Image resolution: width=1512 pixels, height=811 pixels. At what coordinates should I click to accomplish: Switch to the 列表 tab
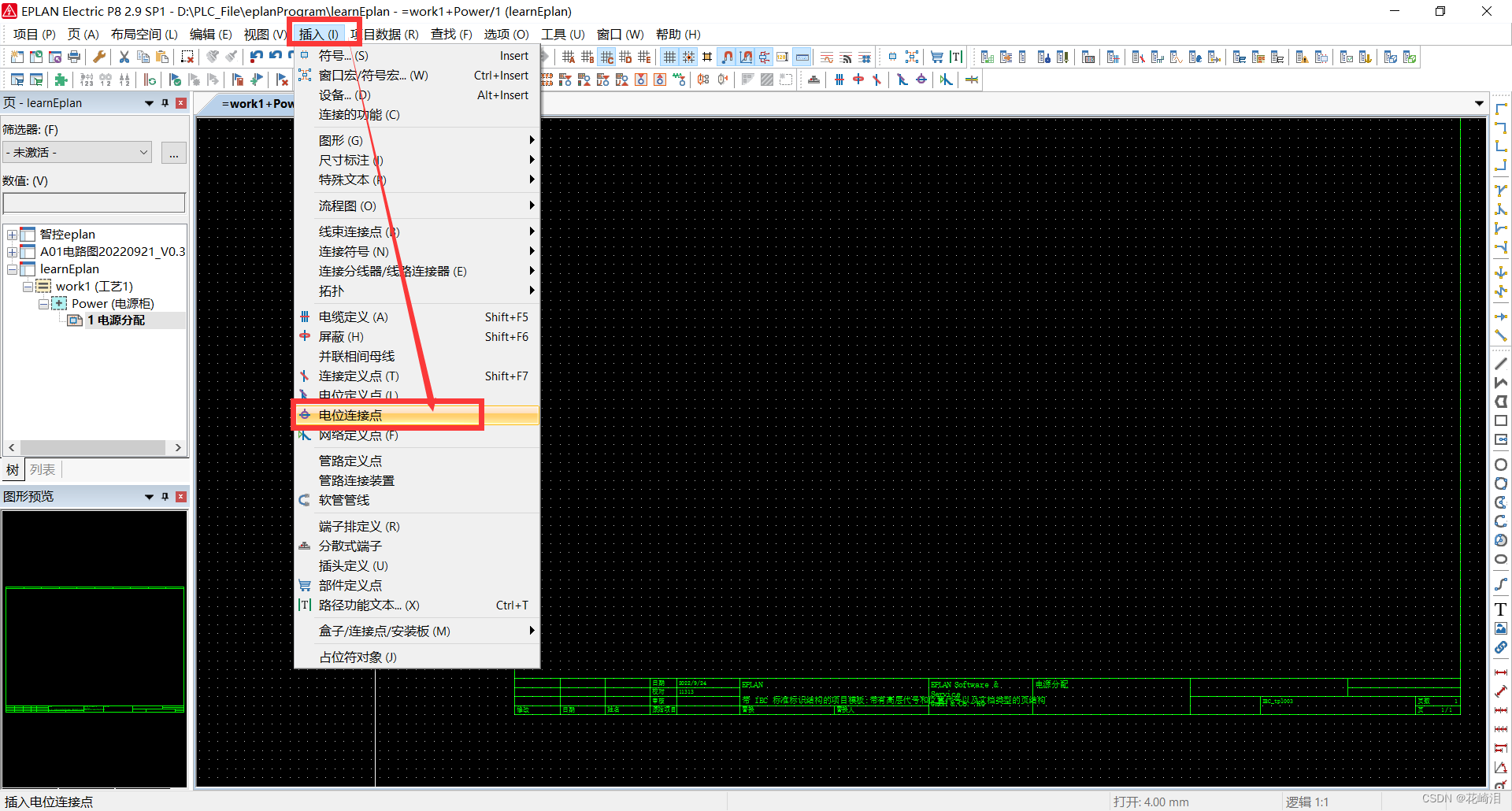[43, 470]
